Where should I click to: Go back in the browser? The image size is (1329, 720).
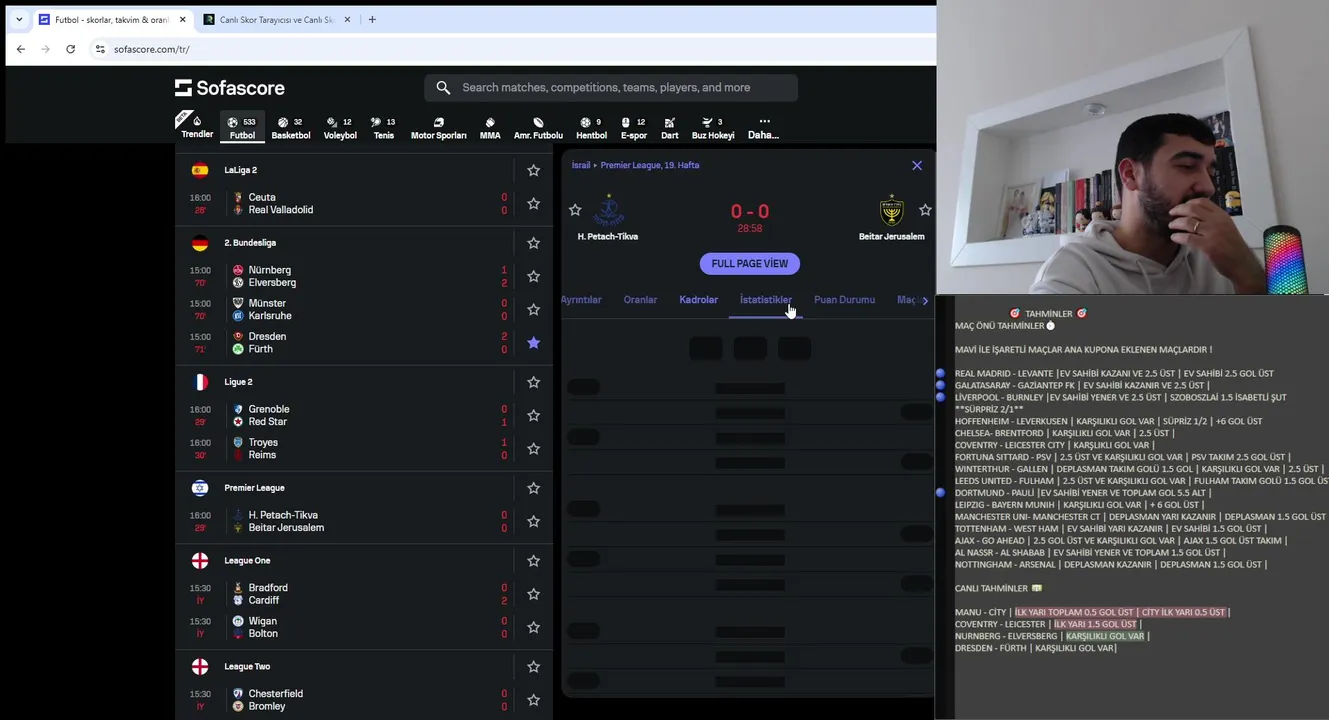pyautogui.click(x=21, y=49)
